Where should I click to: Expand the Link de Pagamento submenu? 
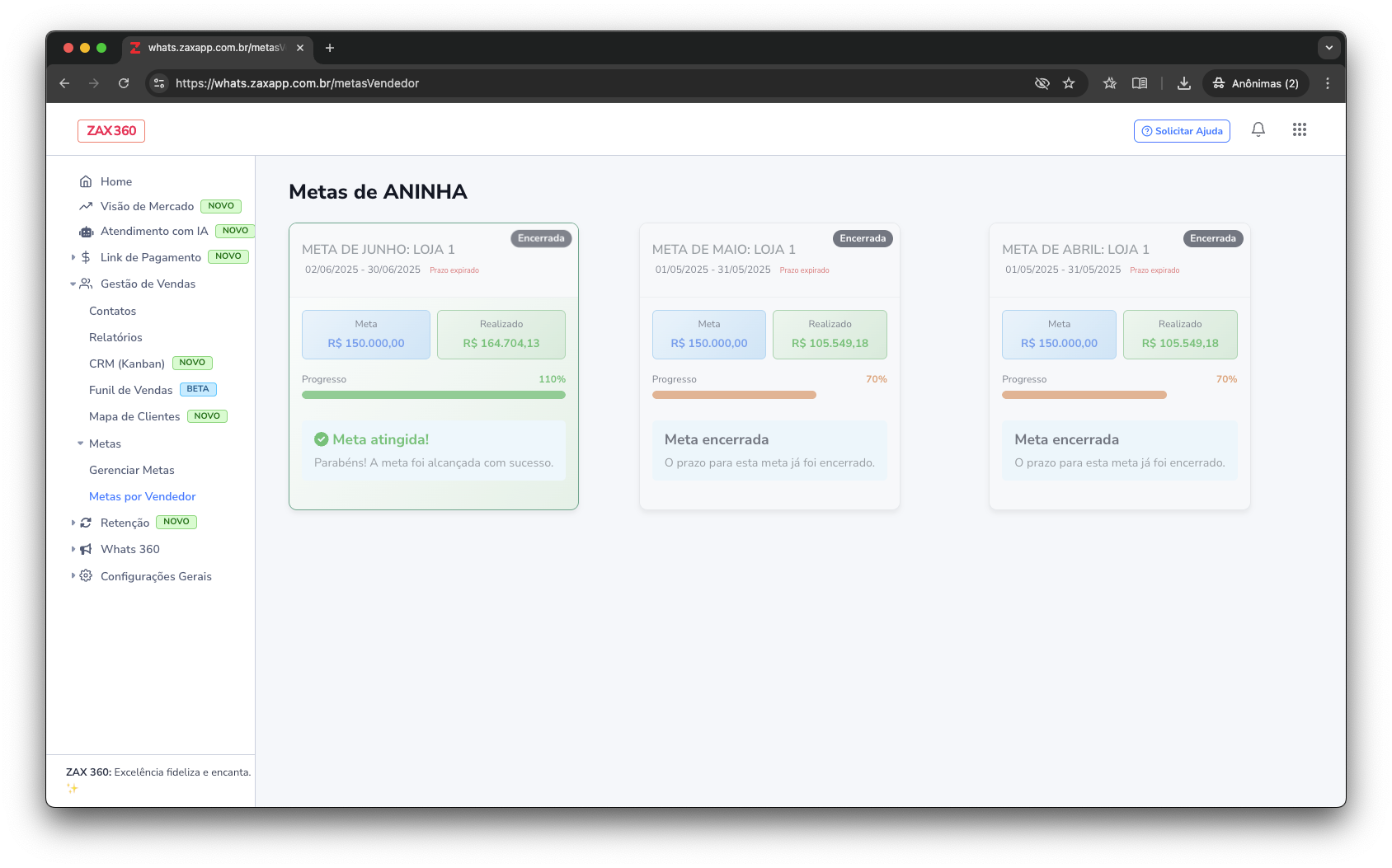click(x=73, y=257)
